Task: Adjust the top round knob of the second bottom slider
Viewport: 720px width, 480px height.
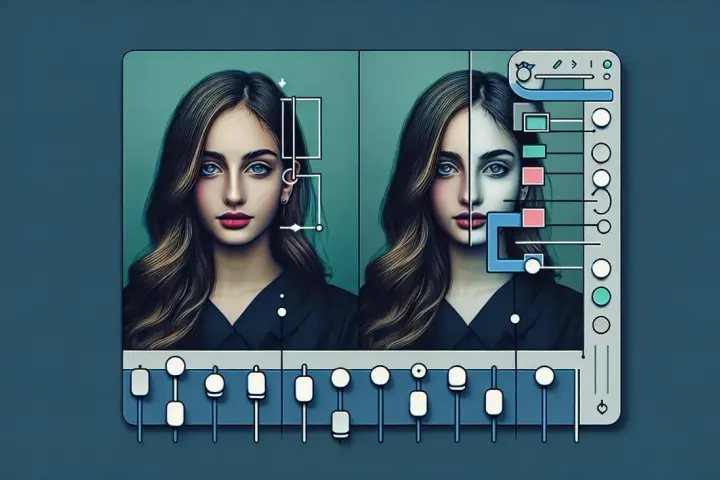Action: point(175,366)
